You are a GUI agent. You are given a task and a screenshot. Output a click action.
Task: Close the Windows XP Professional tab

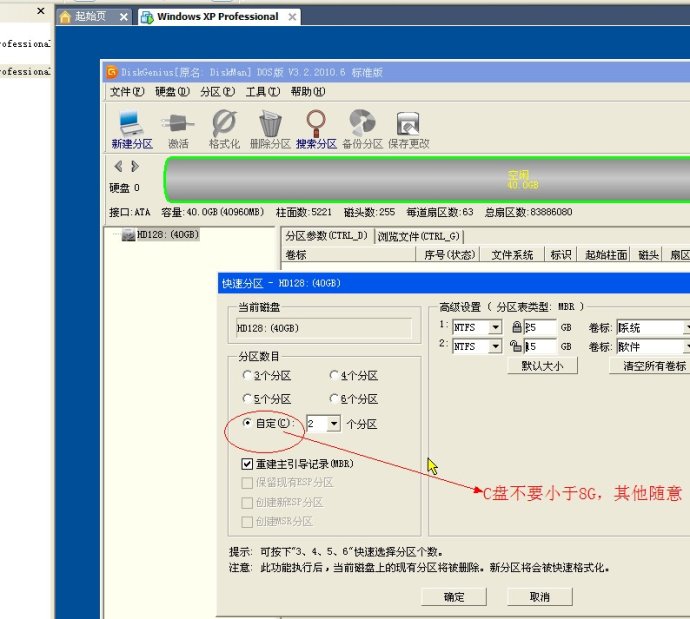pyautogui.click(x=292, y=17)
